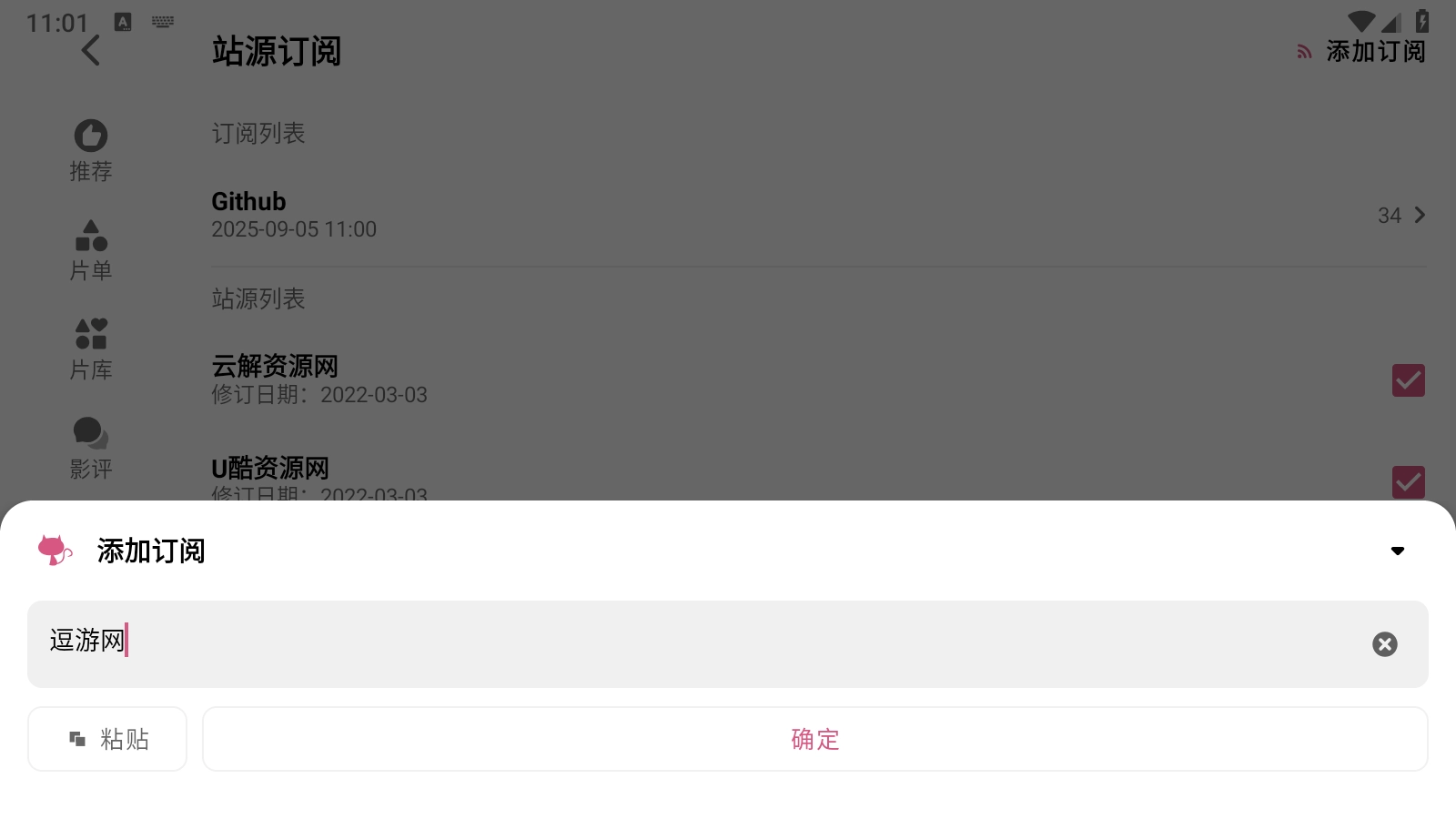Select the 云解资源网 source entry
Image resolution: width=1456 pixels, height=819 pixels.
(x=819, y=380)
